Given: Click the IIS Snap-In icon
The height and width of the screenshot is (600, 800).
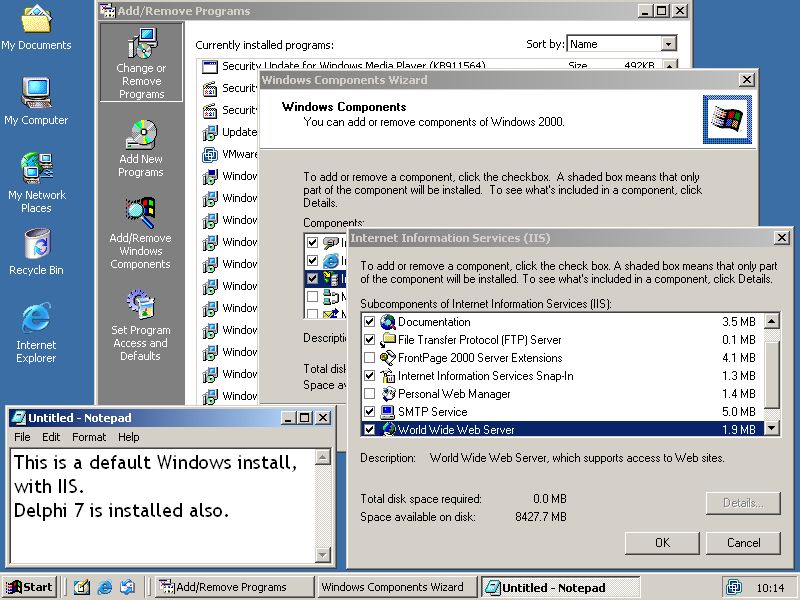Looking at the screenshot, I should pyautogui.click(x=388, y=376).
